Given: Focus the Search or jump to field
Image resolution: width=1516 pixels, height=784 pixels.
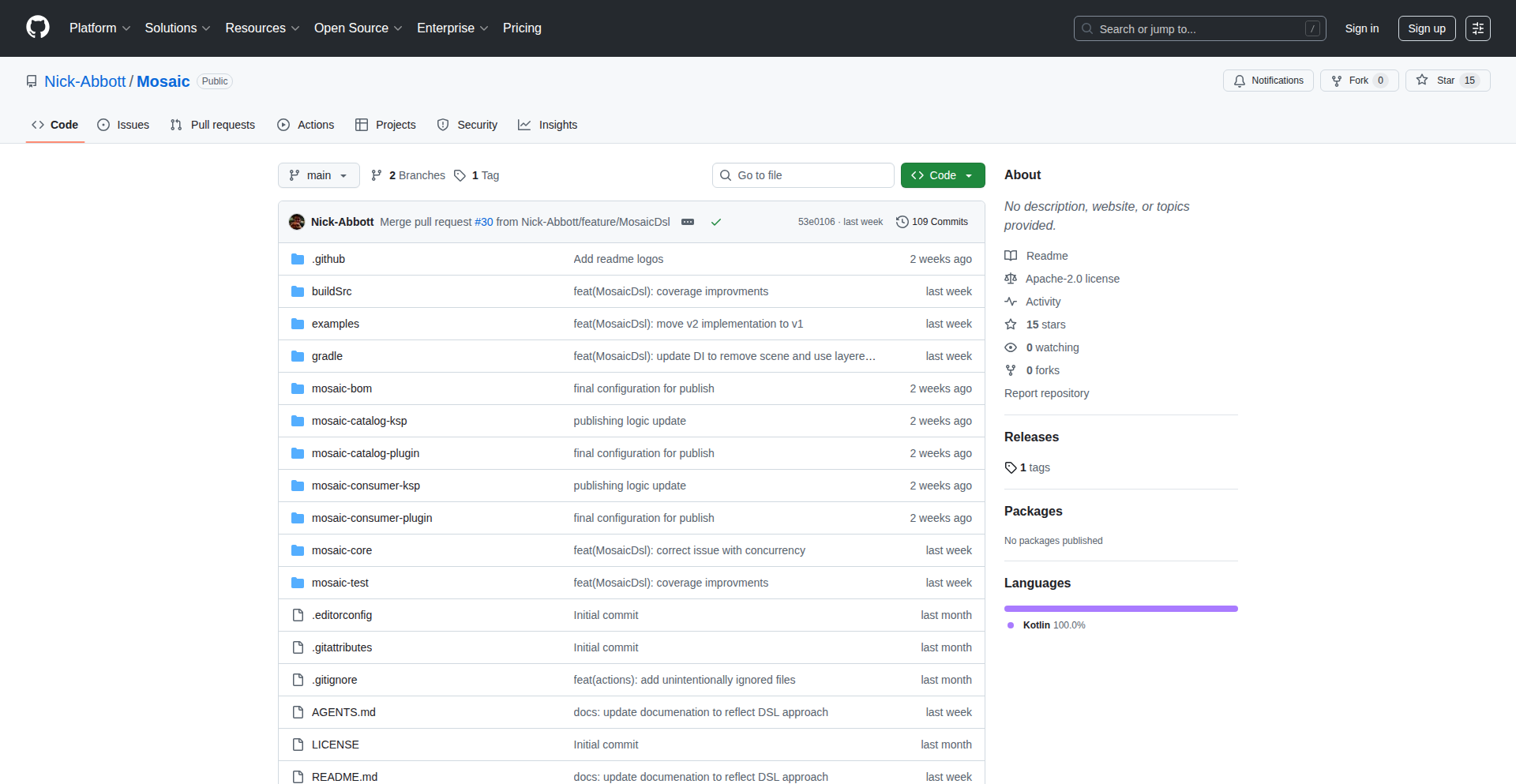Looking at the screenshot, I should (x=1200, y=28).
